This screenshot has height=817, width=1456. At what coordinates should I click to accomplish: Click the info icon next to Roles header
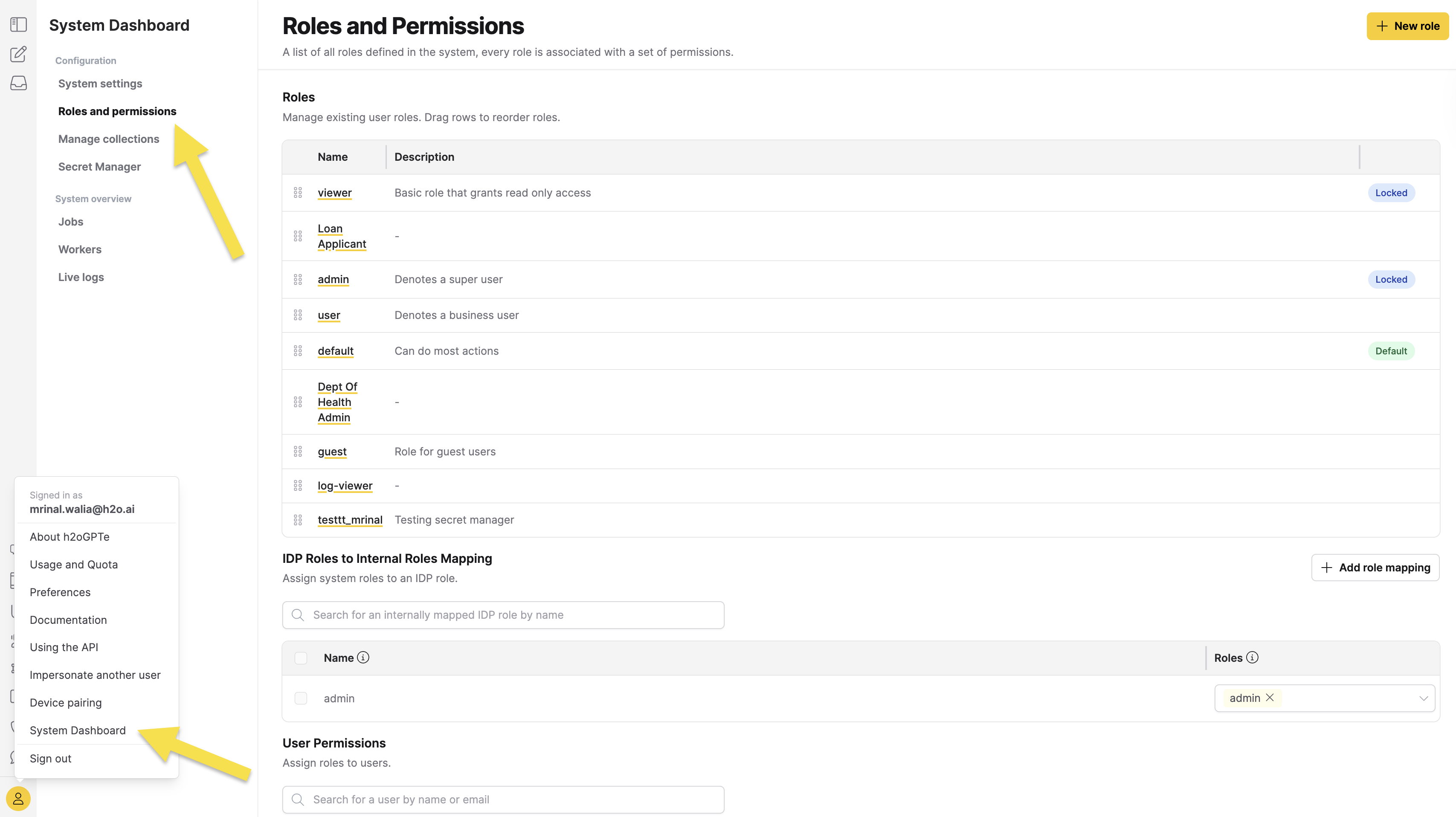pos(1253,658)
